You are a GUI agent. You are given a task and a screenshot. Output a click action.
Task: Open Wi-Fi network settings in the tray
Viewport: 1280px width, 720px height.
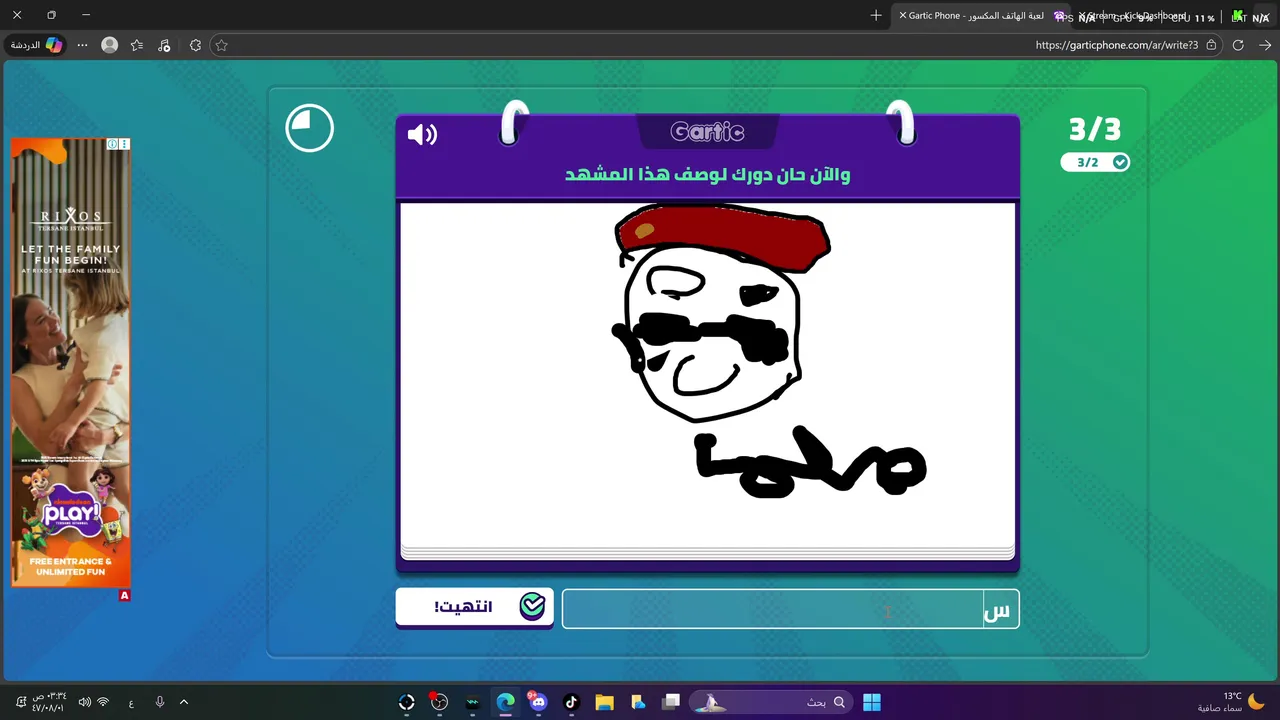pos(103,702)
